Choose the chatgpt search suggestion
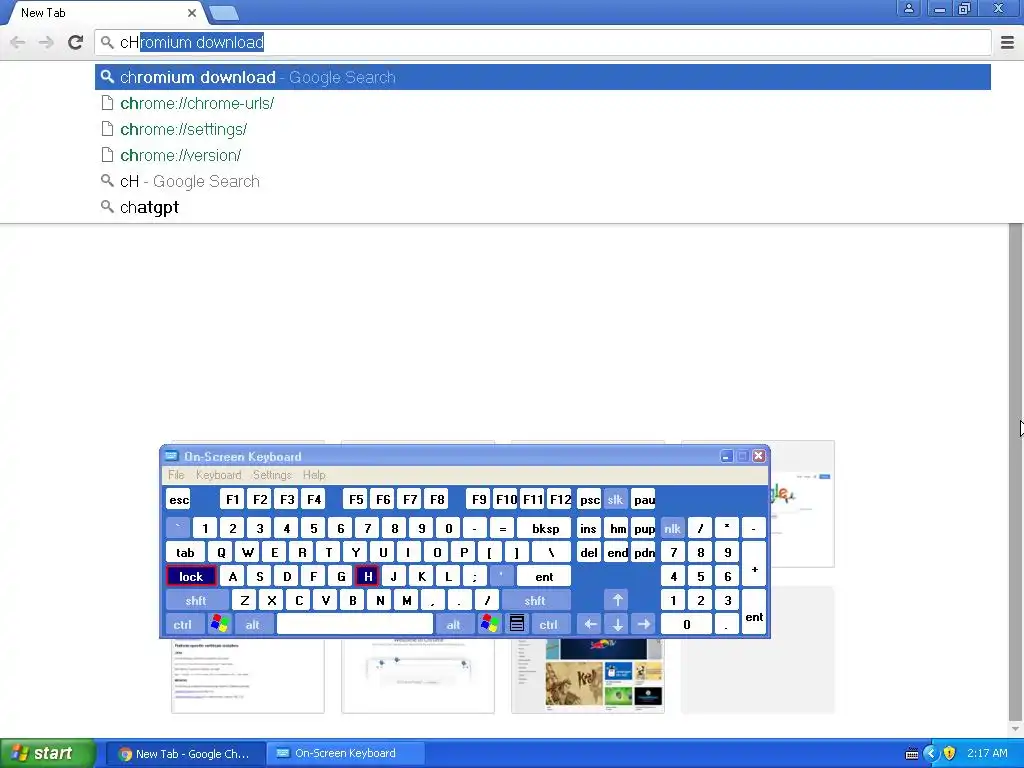The image size is (1024, 768). (x=543, y=208)
